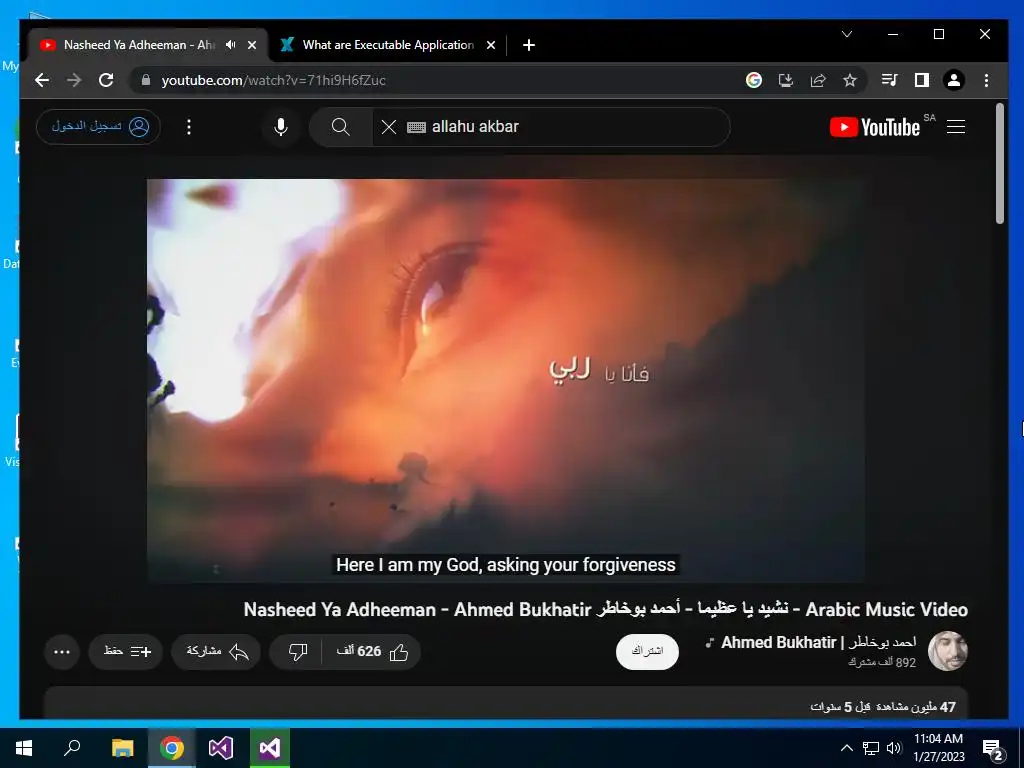Click the page vertical scrollbar
The height and width of the screenshot is (768, 1024).
click(1000, 163)
